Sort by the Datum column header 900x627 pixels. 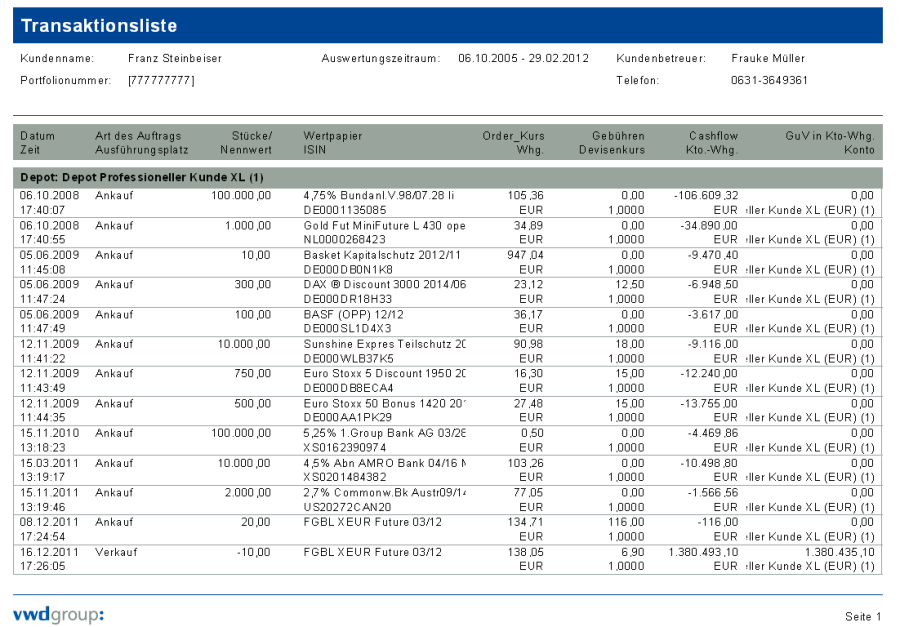click(37, 136)
